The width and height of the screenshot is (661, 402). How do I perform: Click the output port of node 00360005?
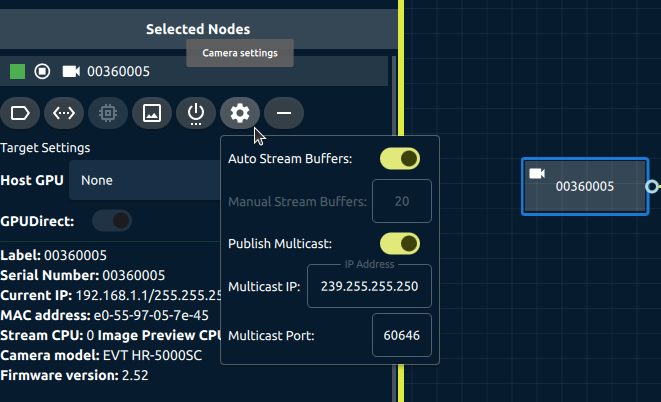click(652, 186)
